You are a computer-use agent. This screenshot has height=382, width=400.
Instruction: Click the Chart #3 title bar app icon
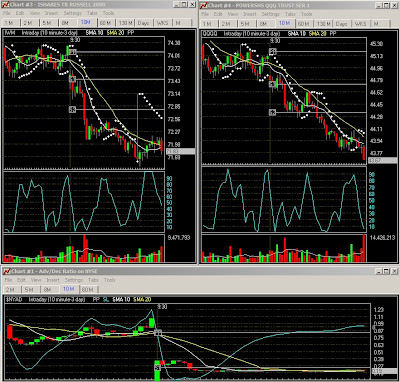(x=6, y=5)
